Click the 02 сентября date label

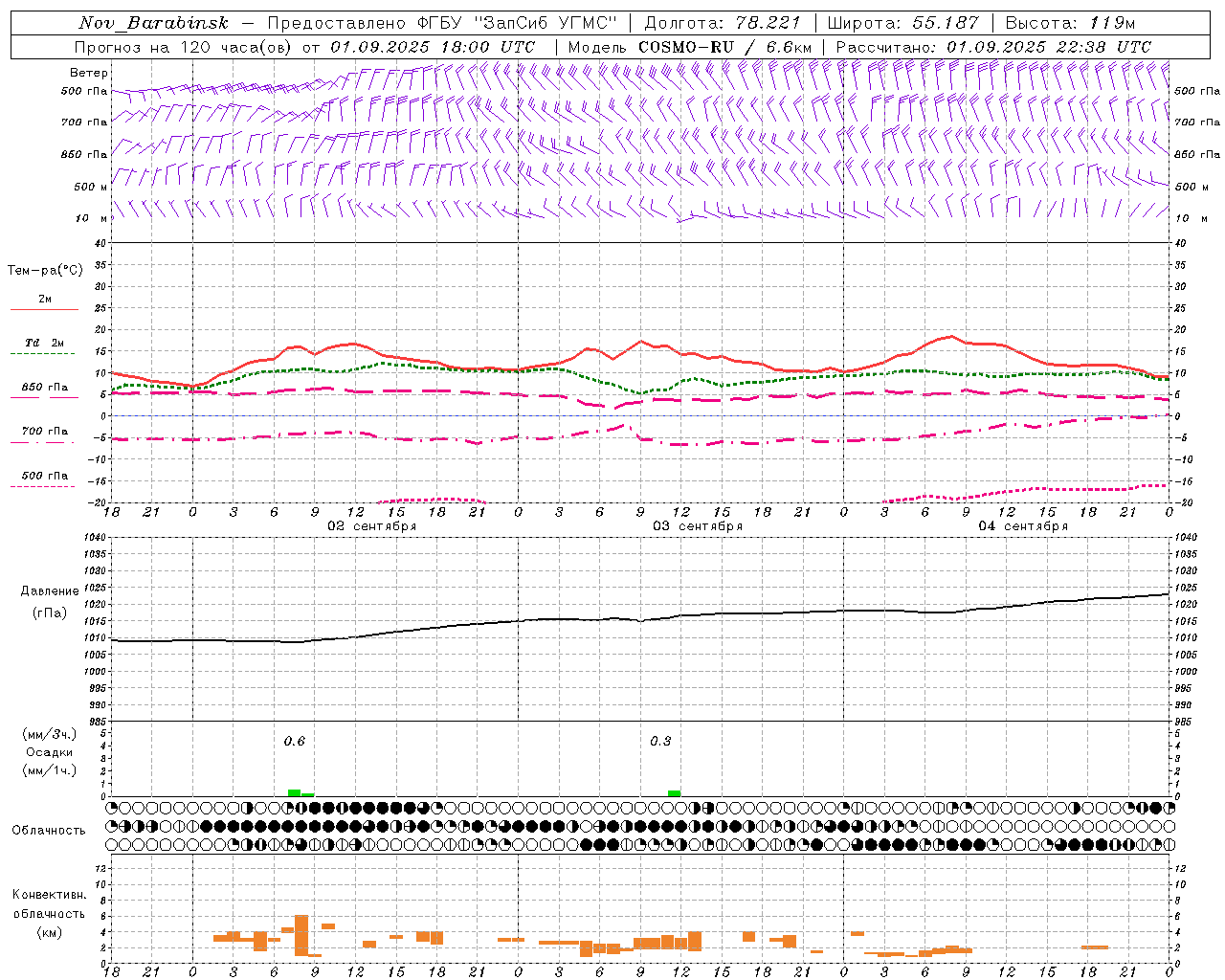pyautogui.click(x=371, y=526)
